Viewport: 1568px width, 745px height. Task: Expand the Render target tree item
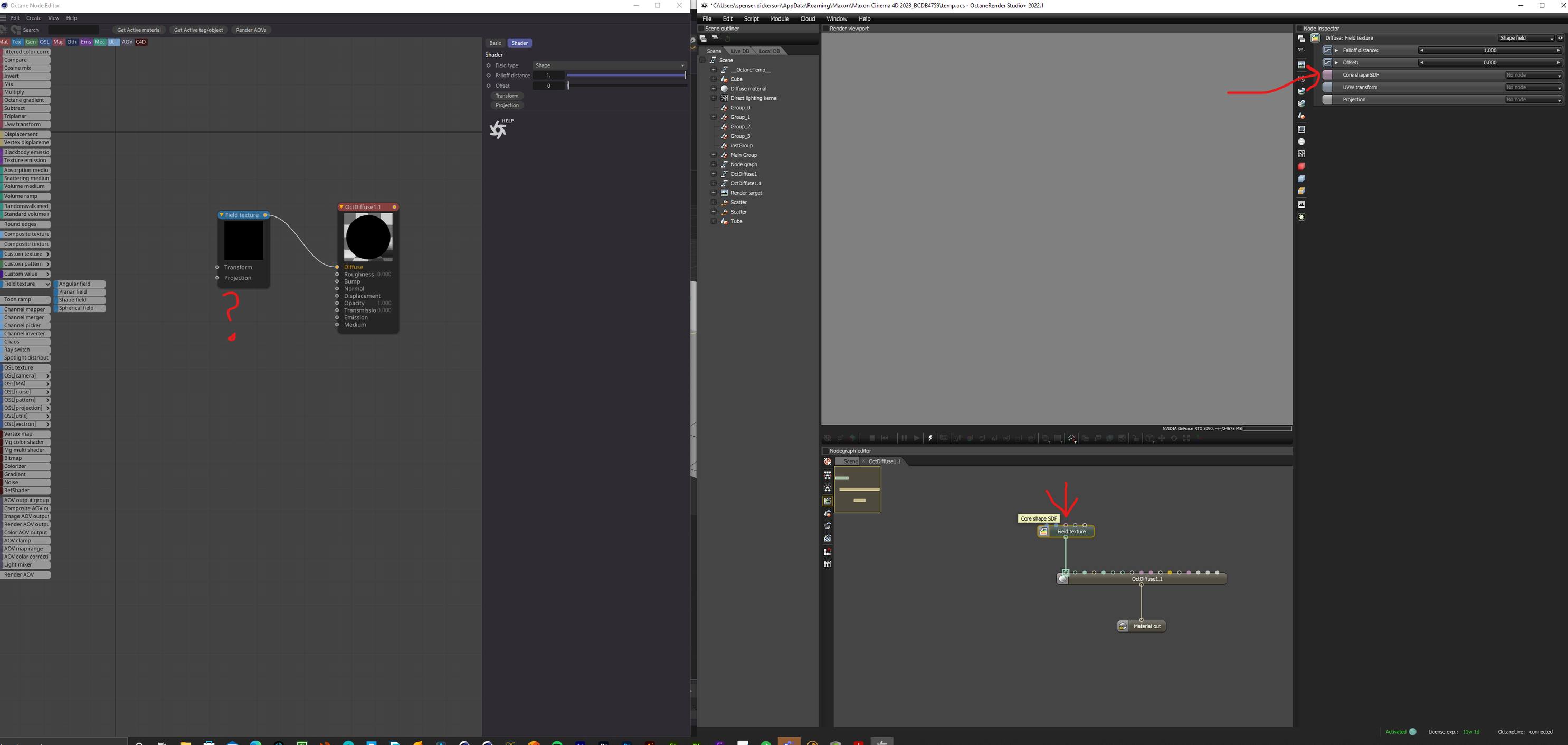[x=714, y=193]
